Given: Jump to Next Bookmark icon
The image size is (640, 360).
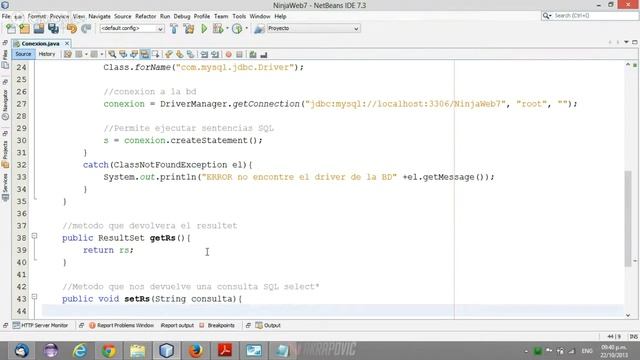Looking at the screenshot, I should [180, 54].
